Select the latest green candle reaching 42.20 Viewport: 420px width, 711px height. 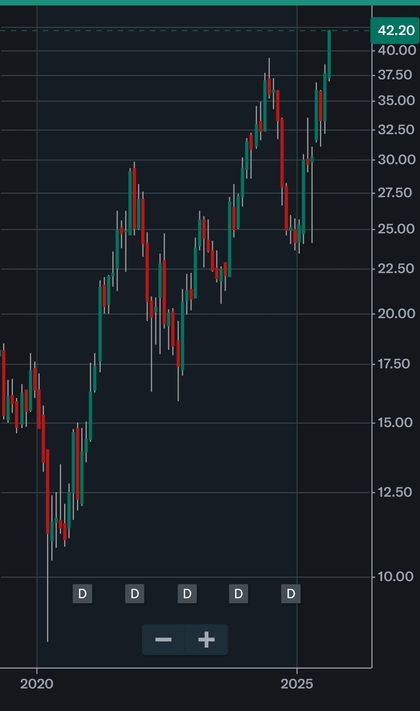pos(329,54)
